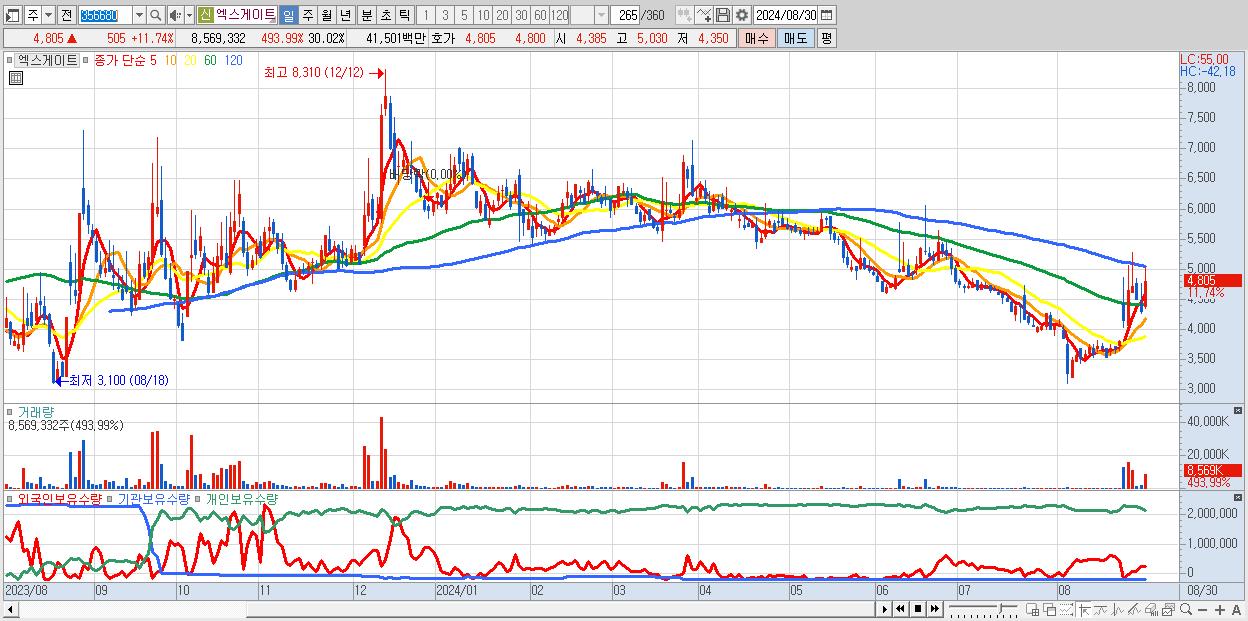Viewport: 1248px width, 621px height.
Task: Edit the date field 2024/08/30
Action: pyautogui.click(x=786, y=15)
